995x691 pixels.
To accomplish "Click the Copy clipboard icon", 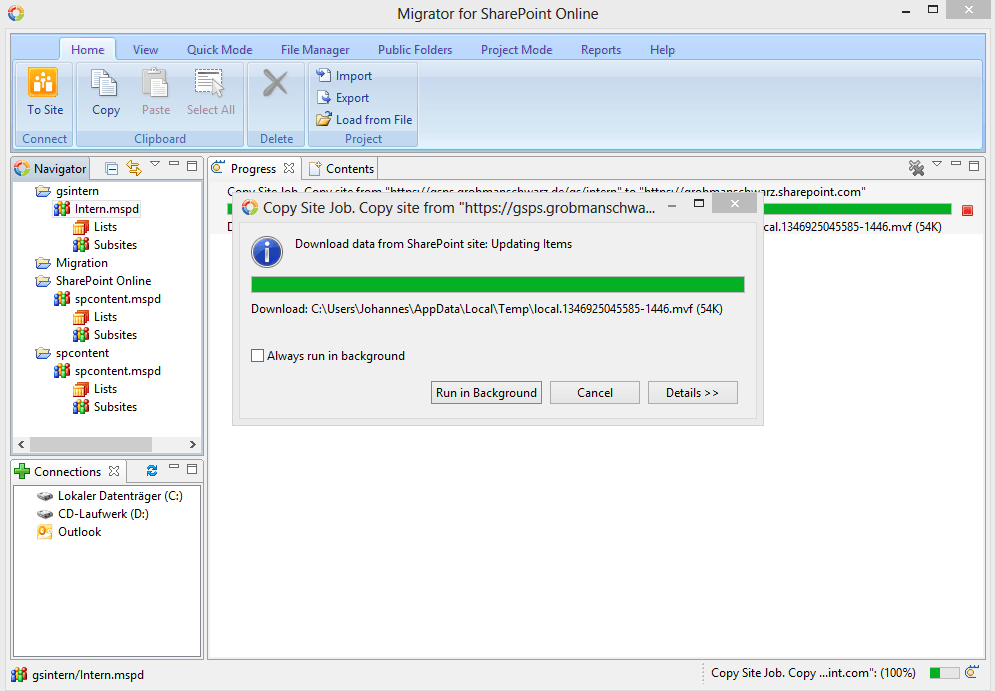I will (105, 84).
